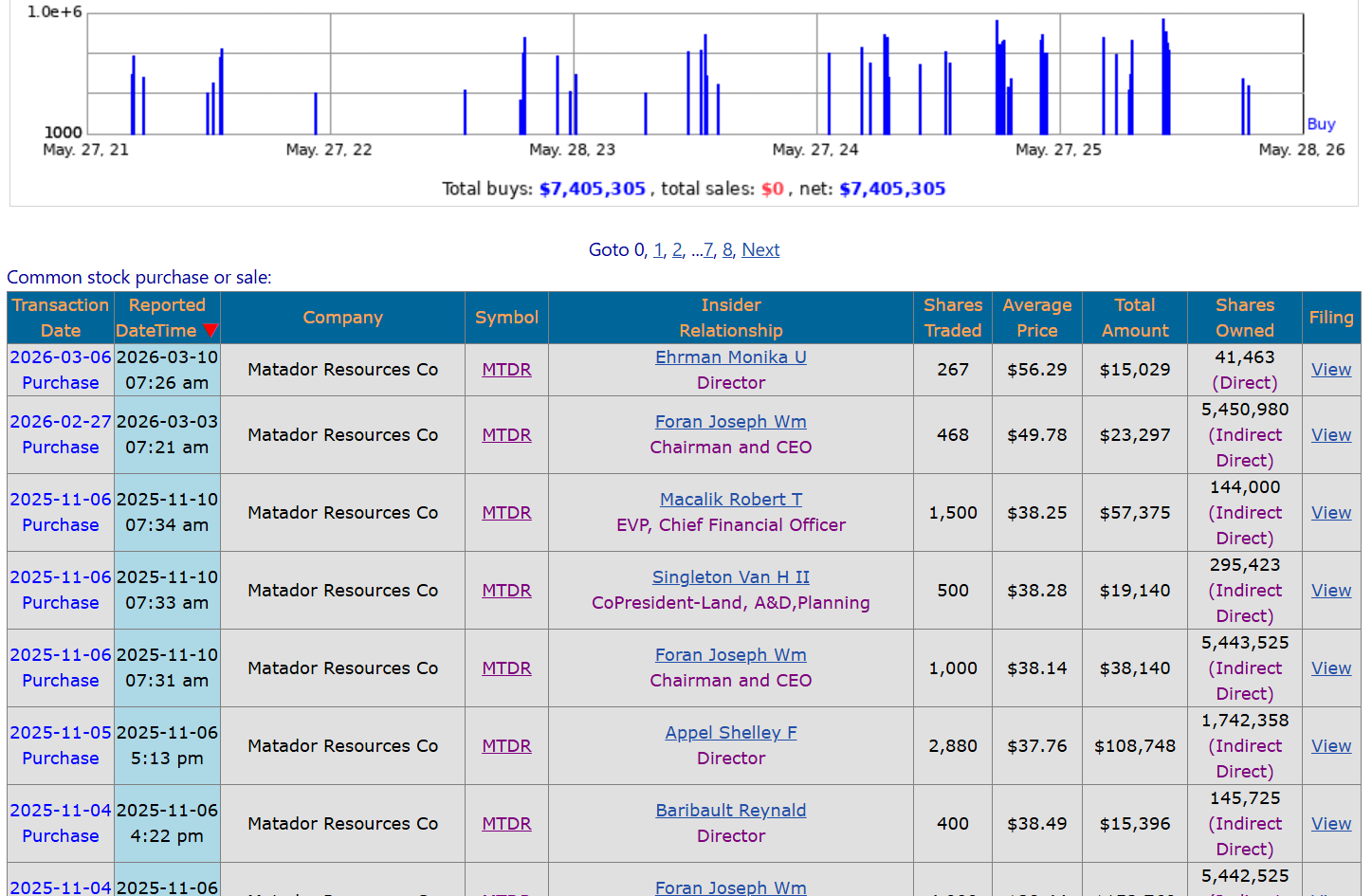Open Foran Joseph Wm link in 2026-02-27 row
This screenshot has width=1372, height=896.
click(x=731, y=421)
